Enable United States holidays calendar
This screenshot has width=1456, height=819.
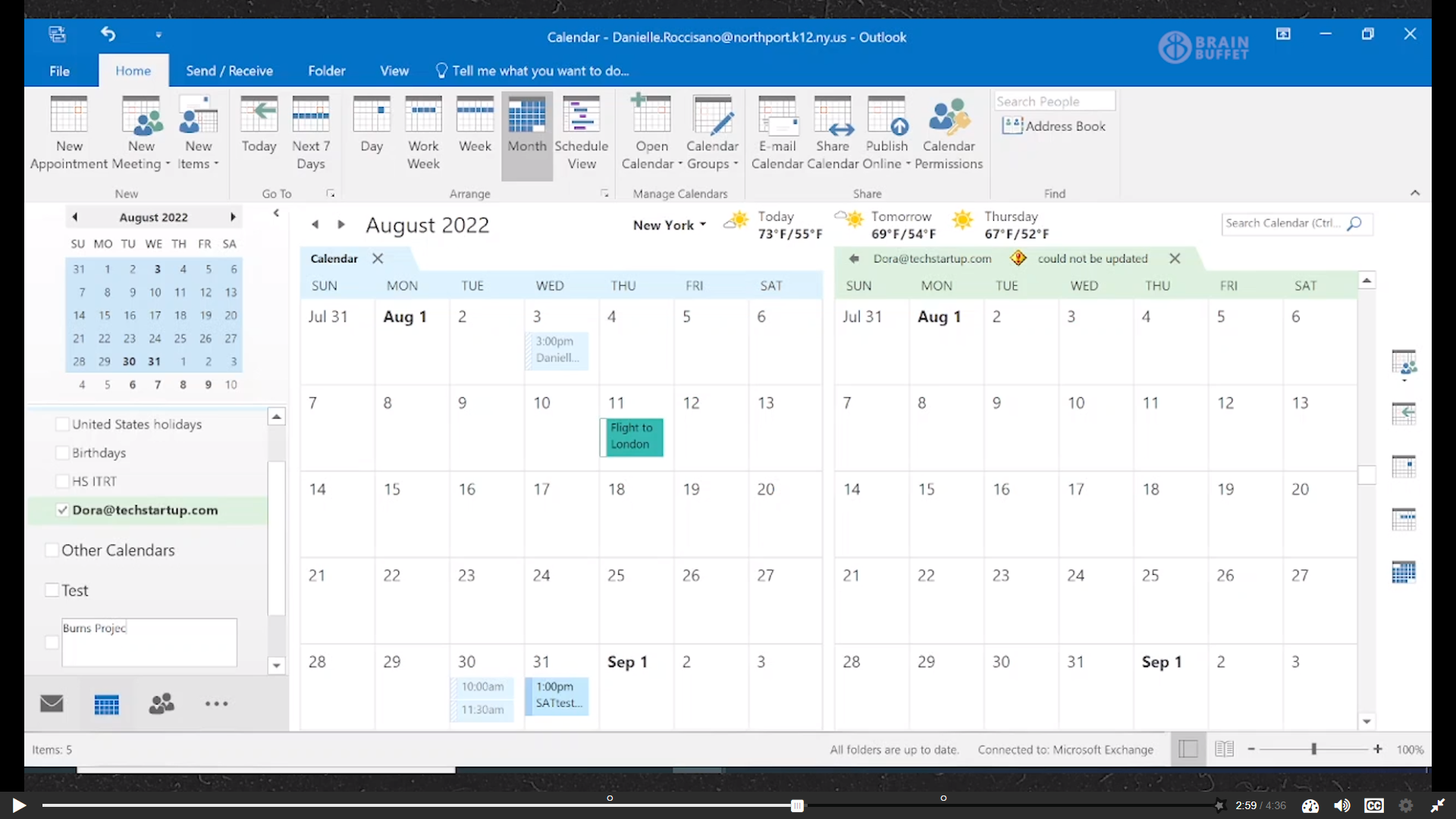click(x=63, y=424)
